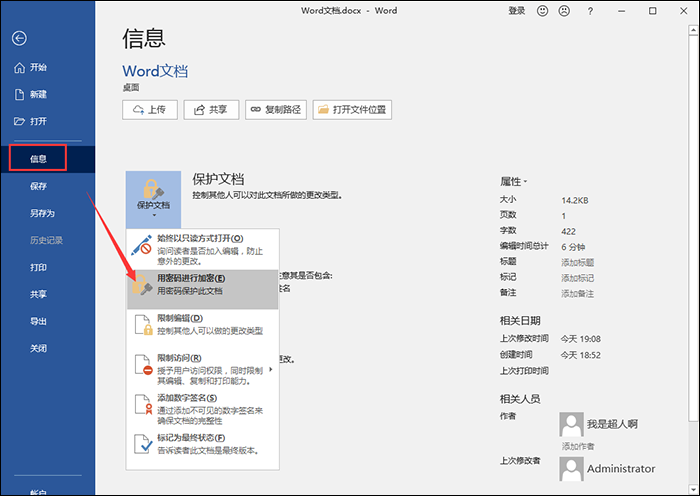This screenshot has height=496, width=700.
Task: Click the open folder icon beside 打开
Action: [19, 121]
